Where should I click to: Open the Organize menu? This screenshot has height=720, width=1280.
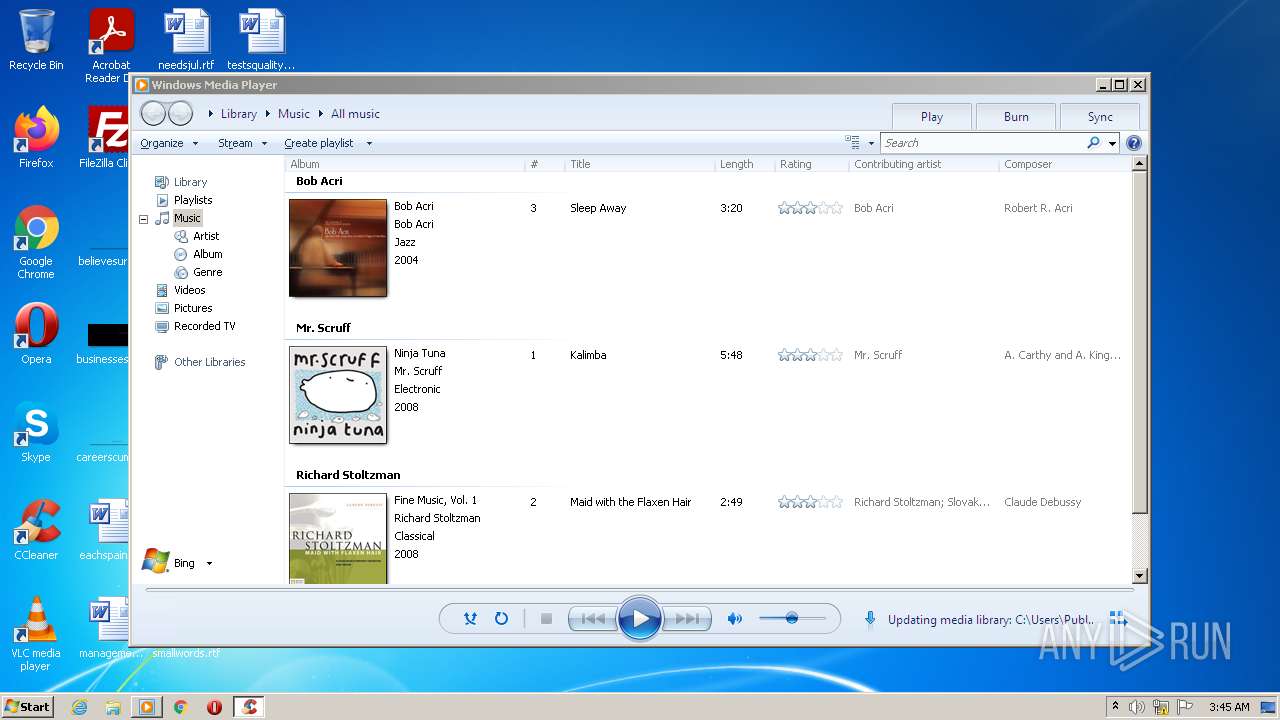[169, 143]
